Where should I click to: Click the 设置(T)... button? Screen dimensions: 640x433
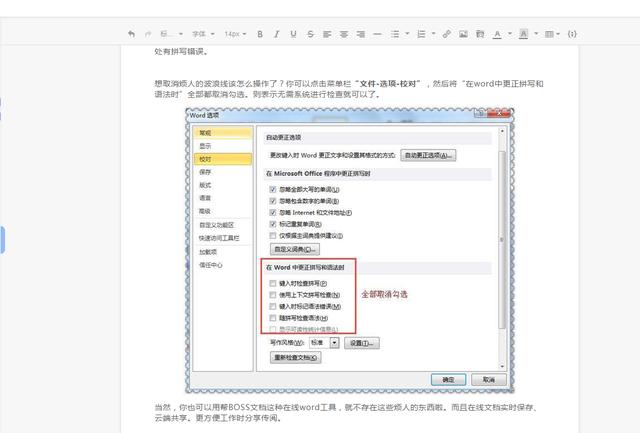pyautogui.click(x=362, y=343)
